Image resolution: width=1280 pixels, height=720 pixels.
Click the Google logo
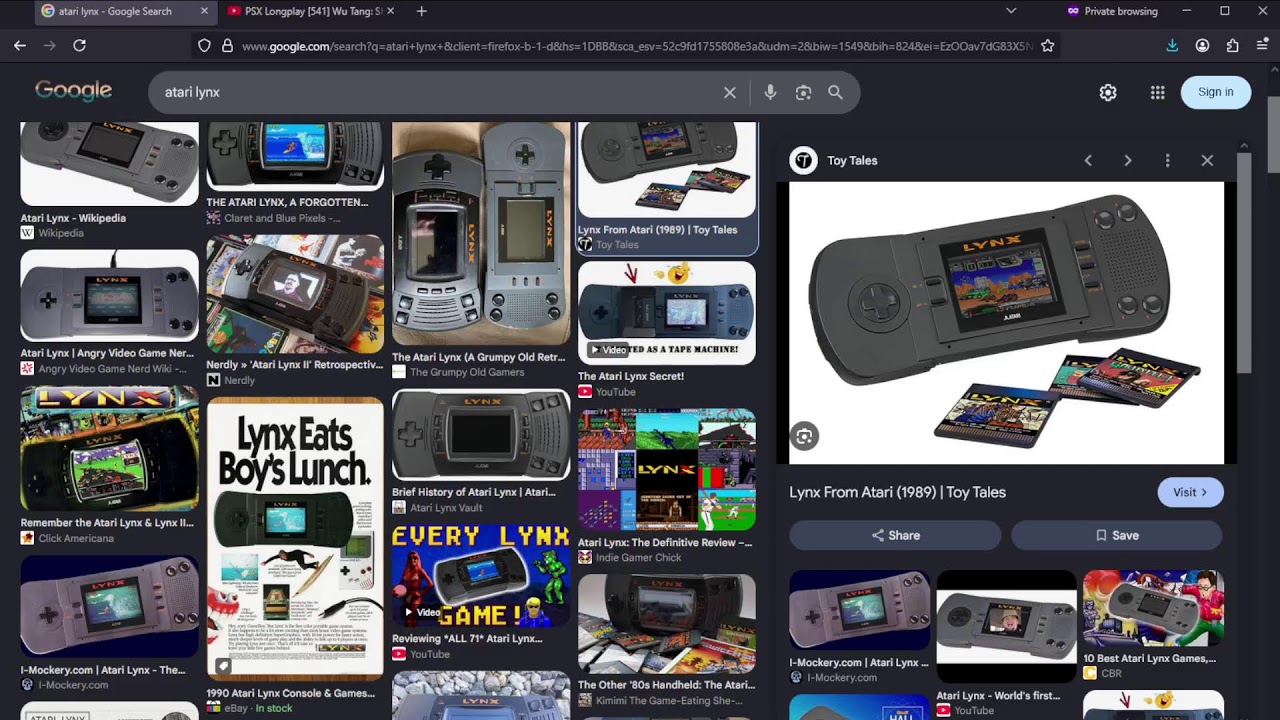point(73,91)
